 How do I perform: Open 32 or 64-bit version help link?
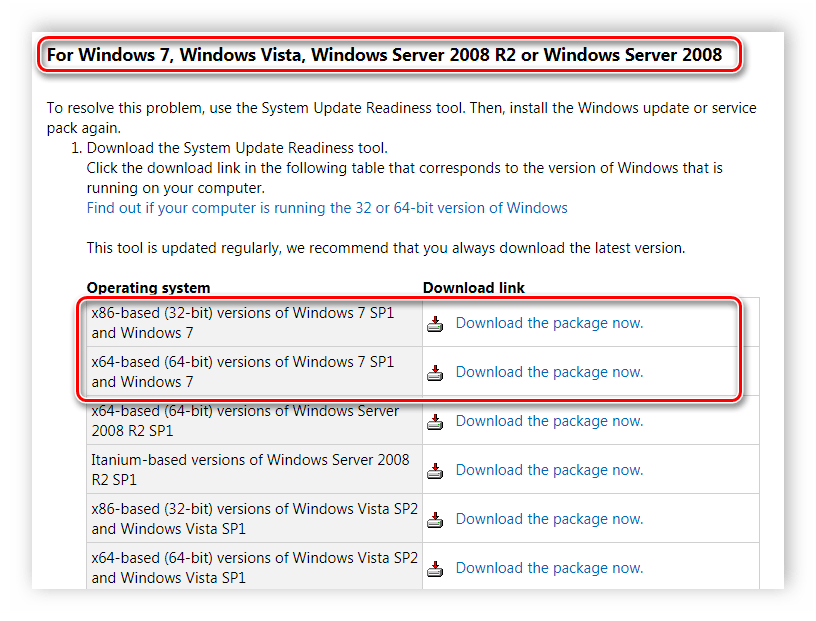327,208
